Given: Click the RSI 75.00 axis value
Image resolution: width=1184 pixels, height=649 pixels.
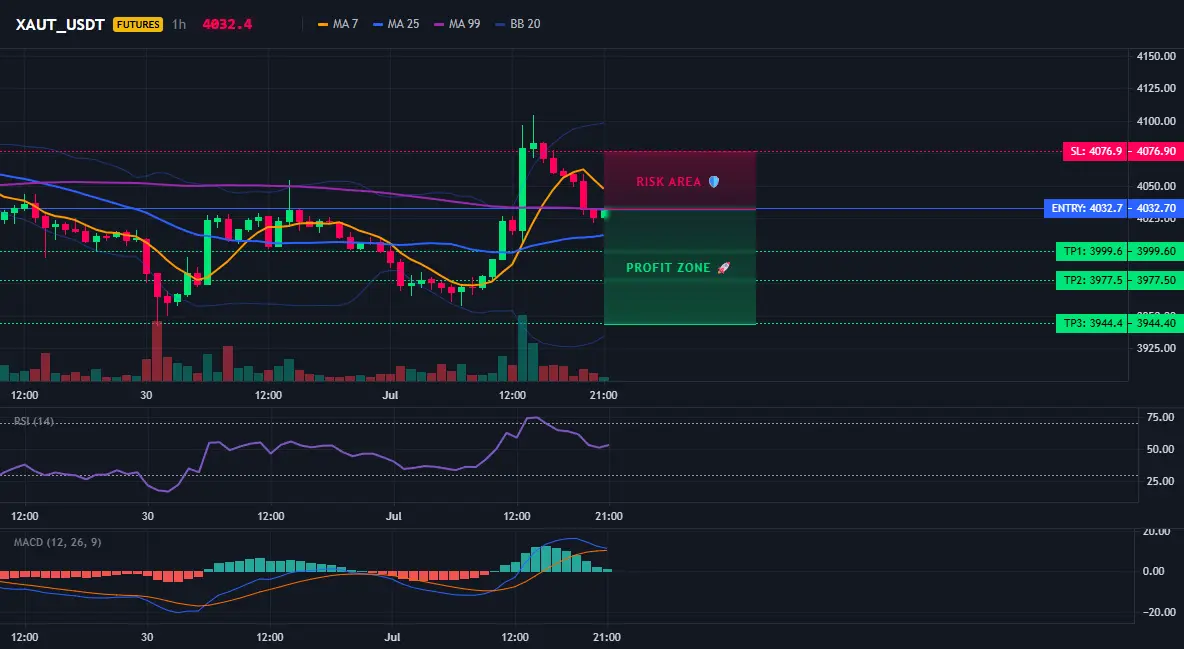Looking at the screenshot, I should coord(1160,417).
